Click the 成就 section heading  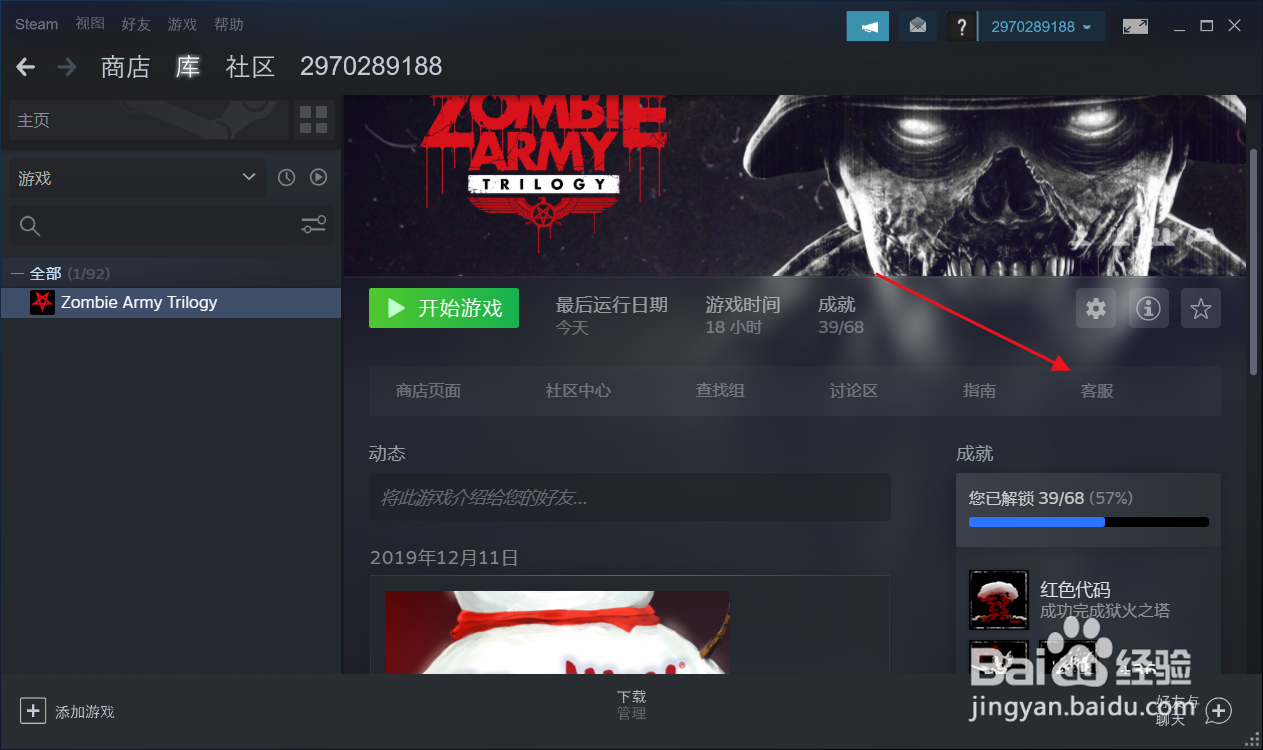[x=975, y=454]
